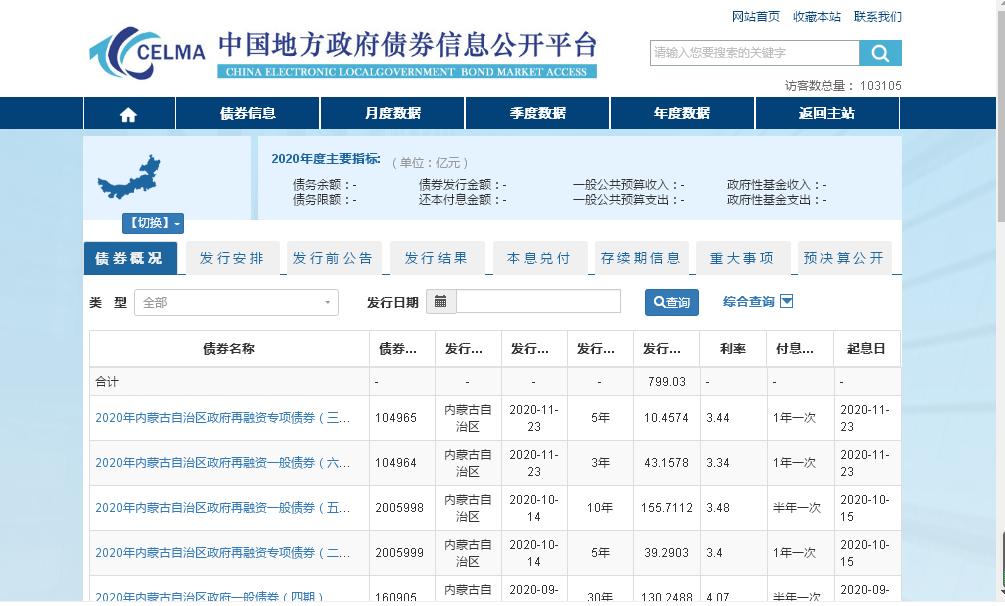Open the 预决算公开 tab
The image size is (1005, 606).
coord(844,258)
